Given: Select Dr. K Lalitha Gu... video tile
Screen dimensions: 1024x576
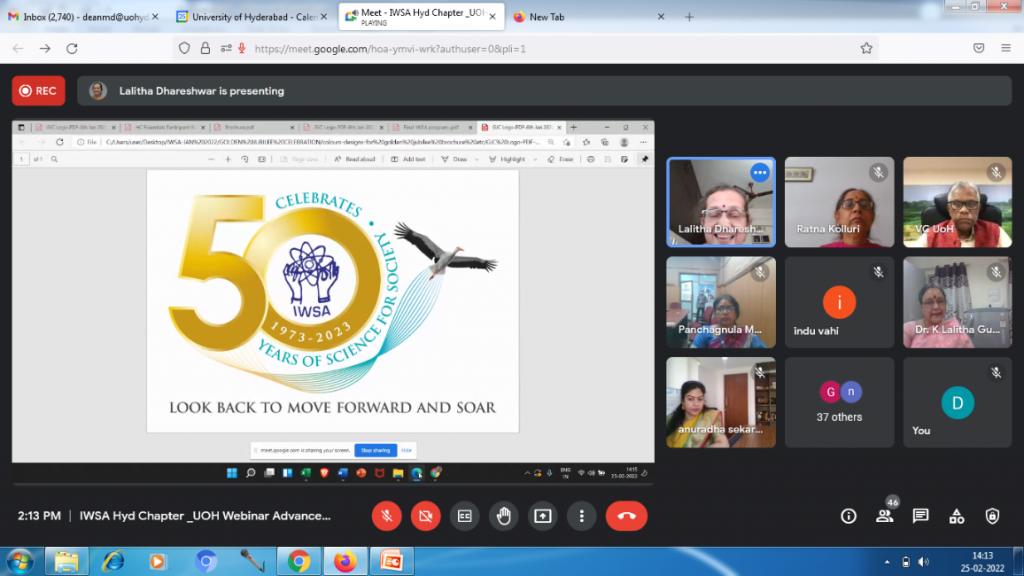Looking at the screenshot, I should 957,302.
